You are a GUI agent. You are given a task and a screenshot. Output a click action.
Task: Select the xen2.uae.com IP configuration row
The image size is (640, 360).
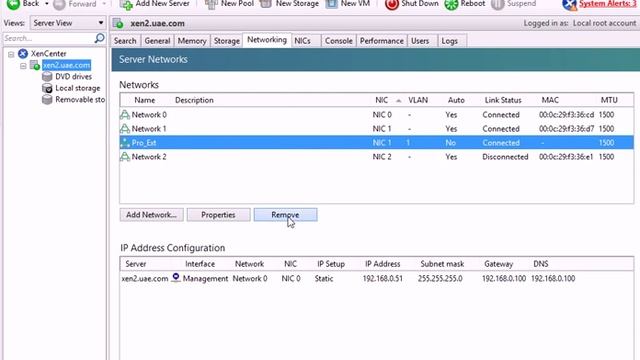pyautogui.click(x=376, y=279)
